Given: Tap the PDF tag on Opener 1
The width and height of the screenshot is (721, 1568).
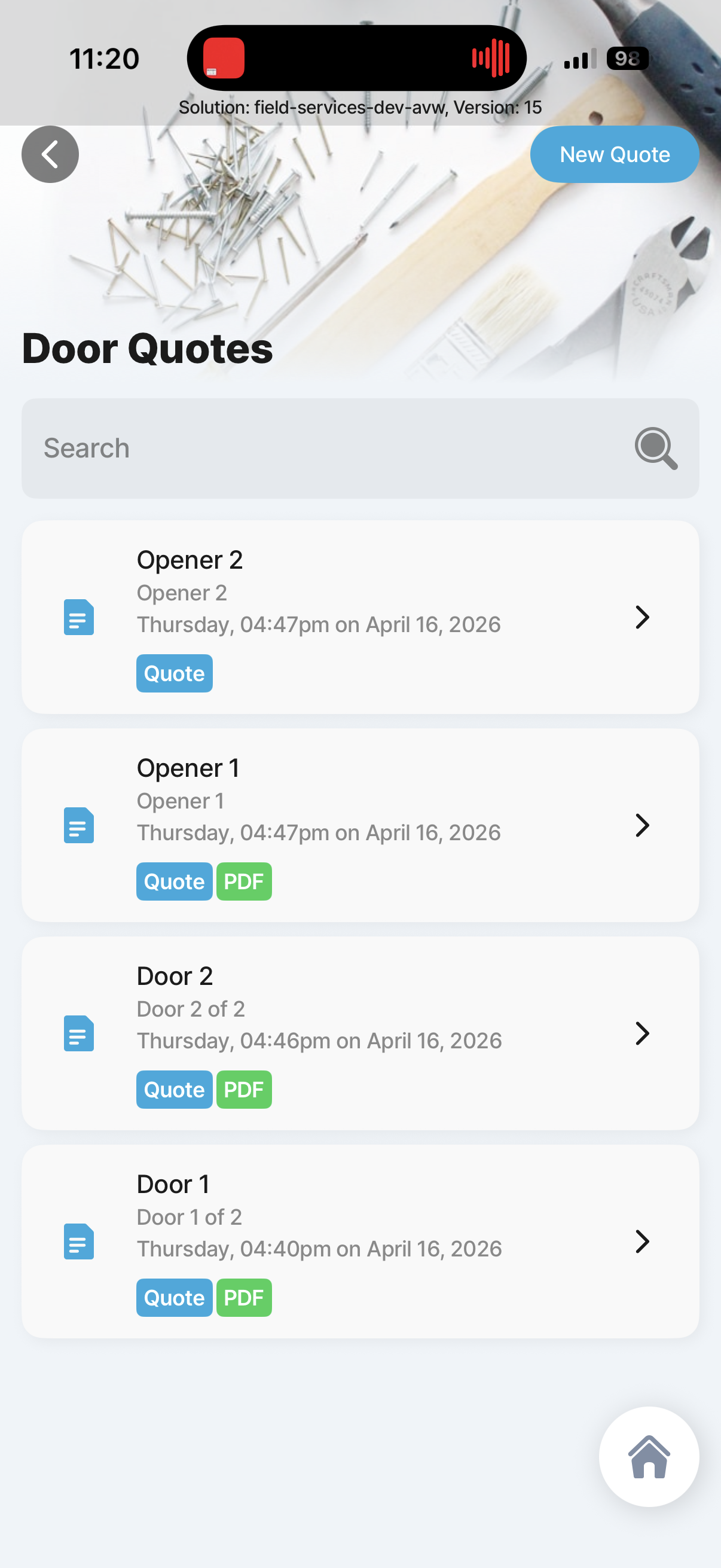Looking at the screenshot, I should click(244, 881).
